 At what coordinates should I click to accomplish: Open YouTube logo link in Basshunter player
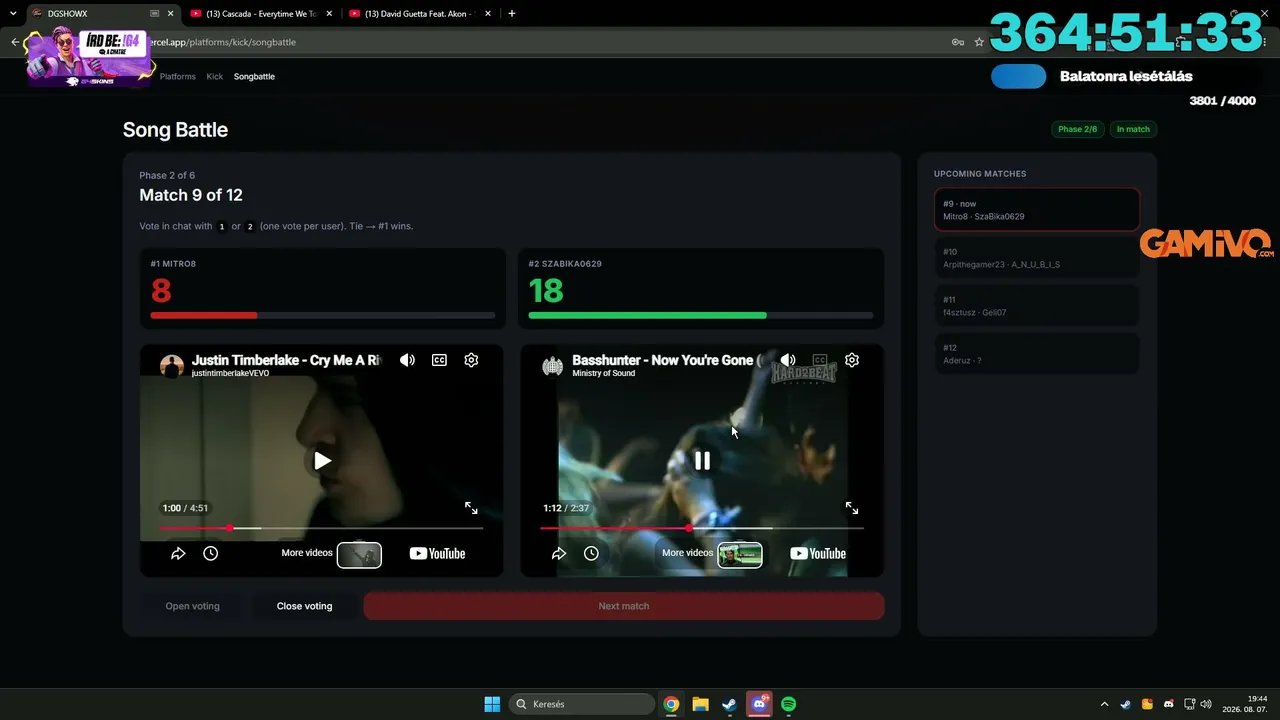tap(818, 554)
